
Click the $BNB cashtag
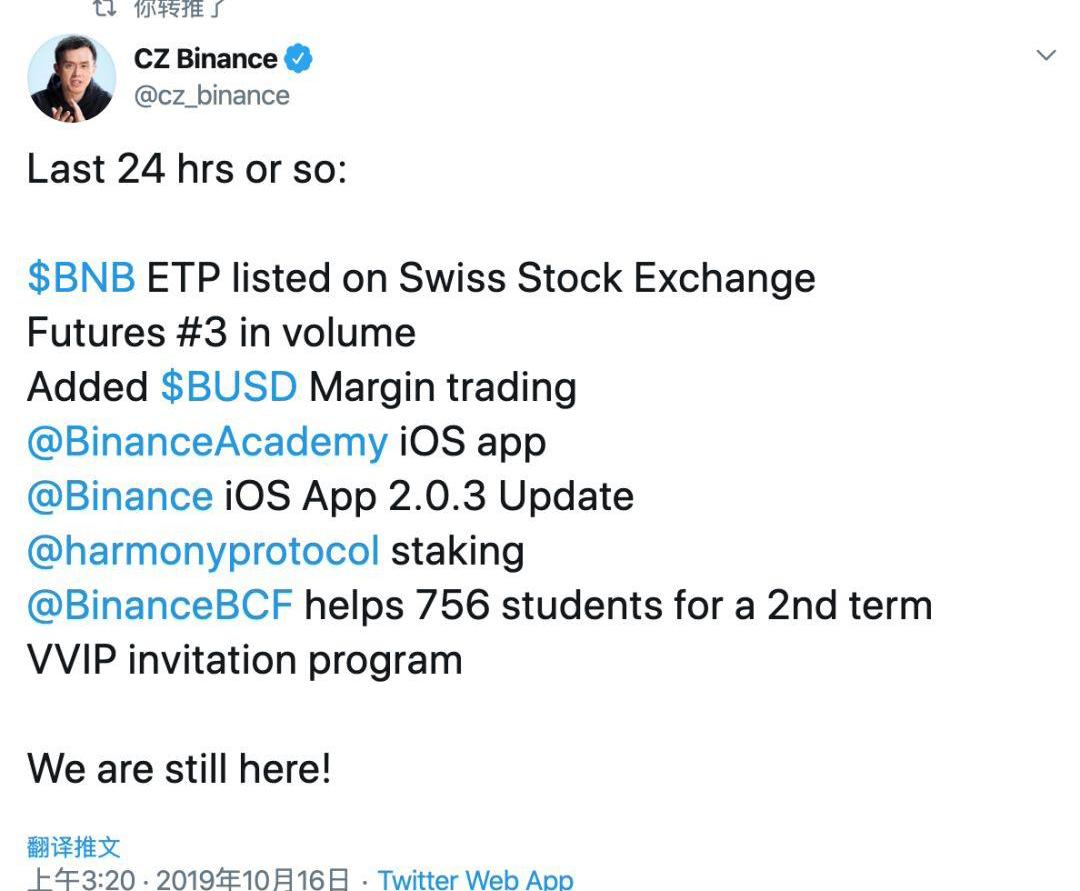[81, 278]
